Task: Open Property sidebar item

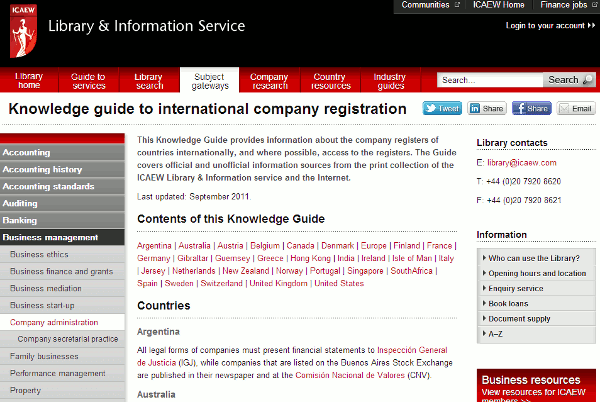Action: click(x=62, y=390)
